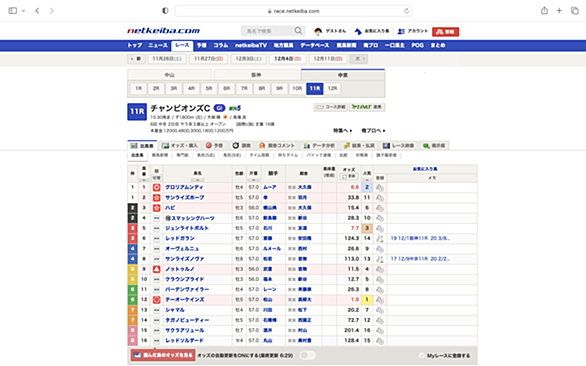Select the netkeibaTV menu item
This screenshot has height=366, width=586.
(x=251, y=45)
